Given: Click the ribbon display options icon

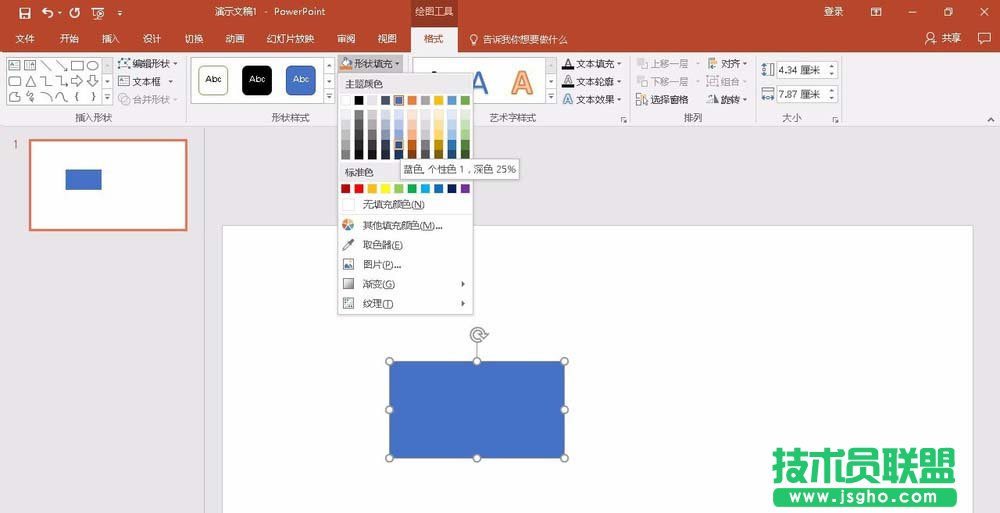Looking at the screenshot, I should [x=876, y=12].
